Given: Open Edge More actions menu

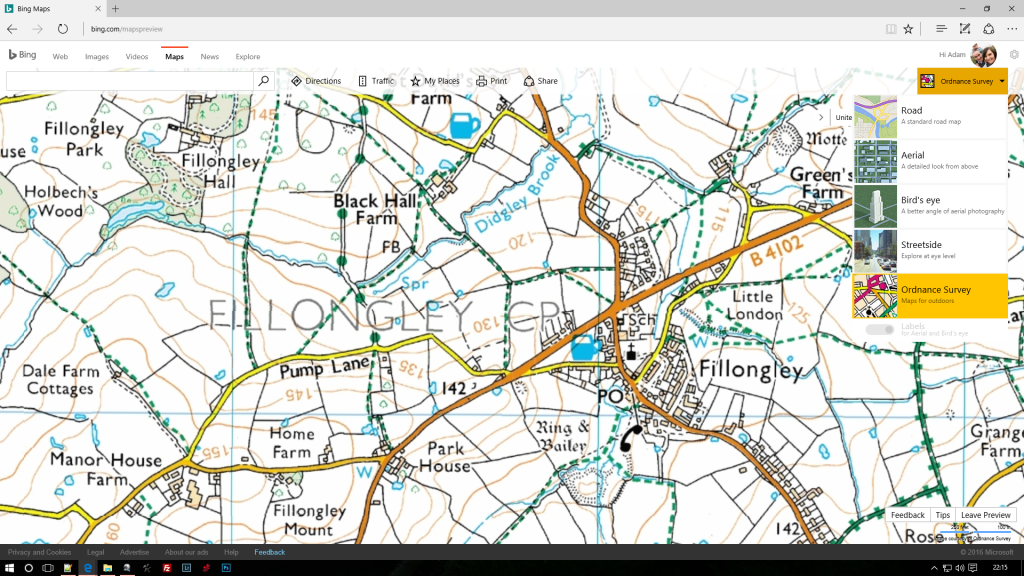Looking at the screenshot, I should click(1012, 29).
